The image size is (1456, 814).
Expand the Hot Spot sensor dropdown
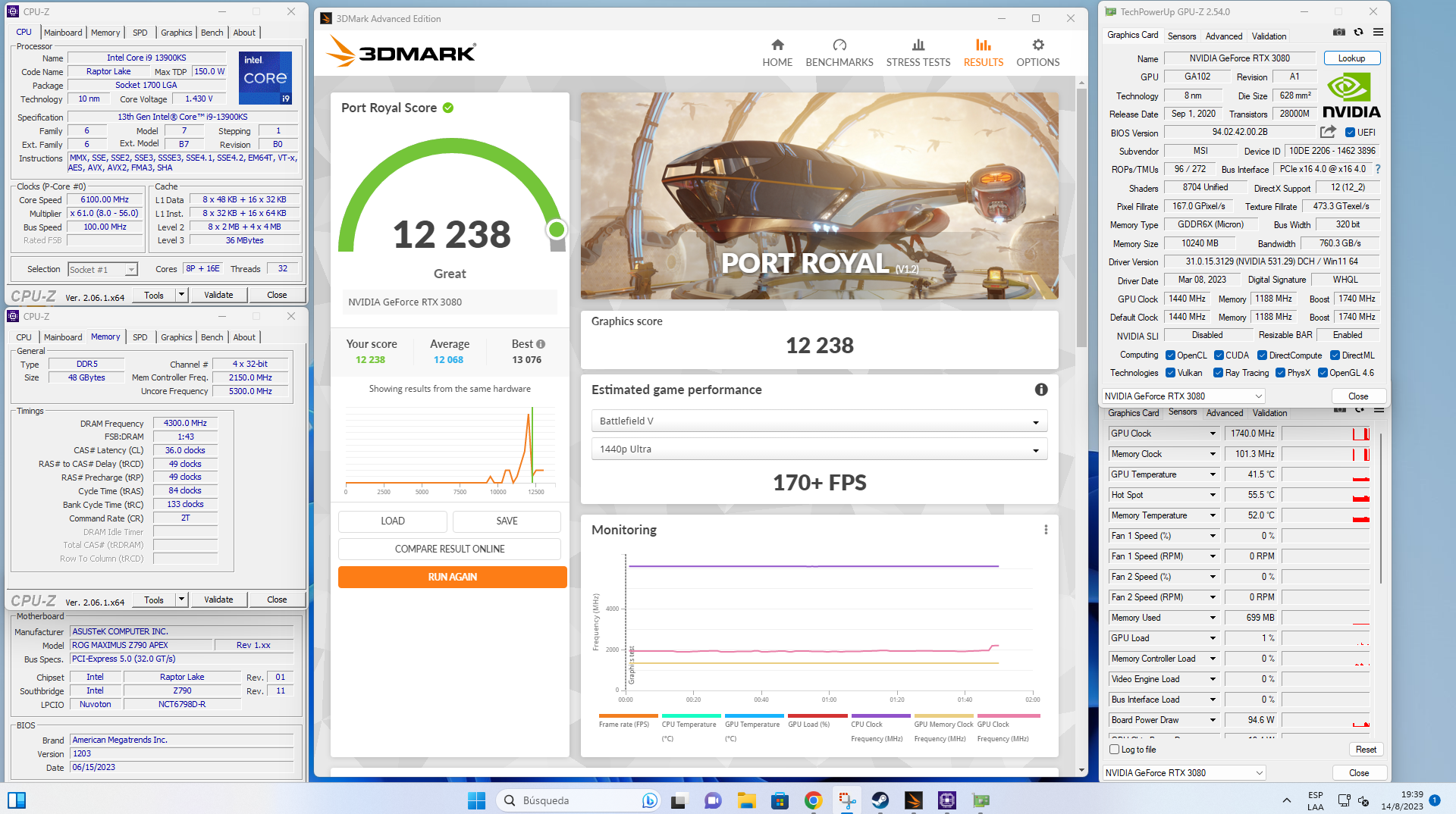[1213, 495]
